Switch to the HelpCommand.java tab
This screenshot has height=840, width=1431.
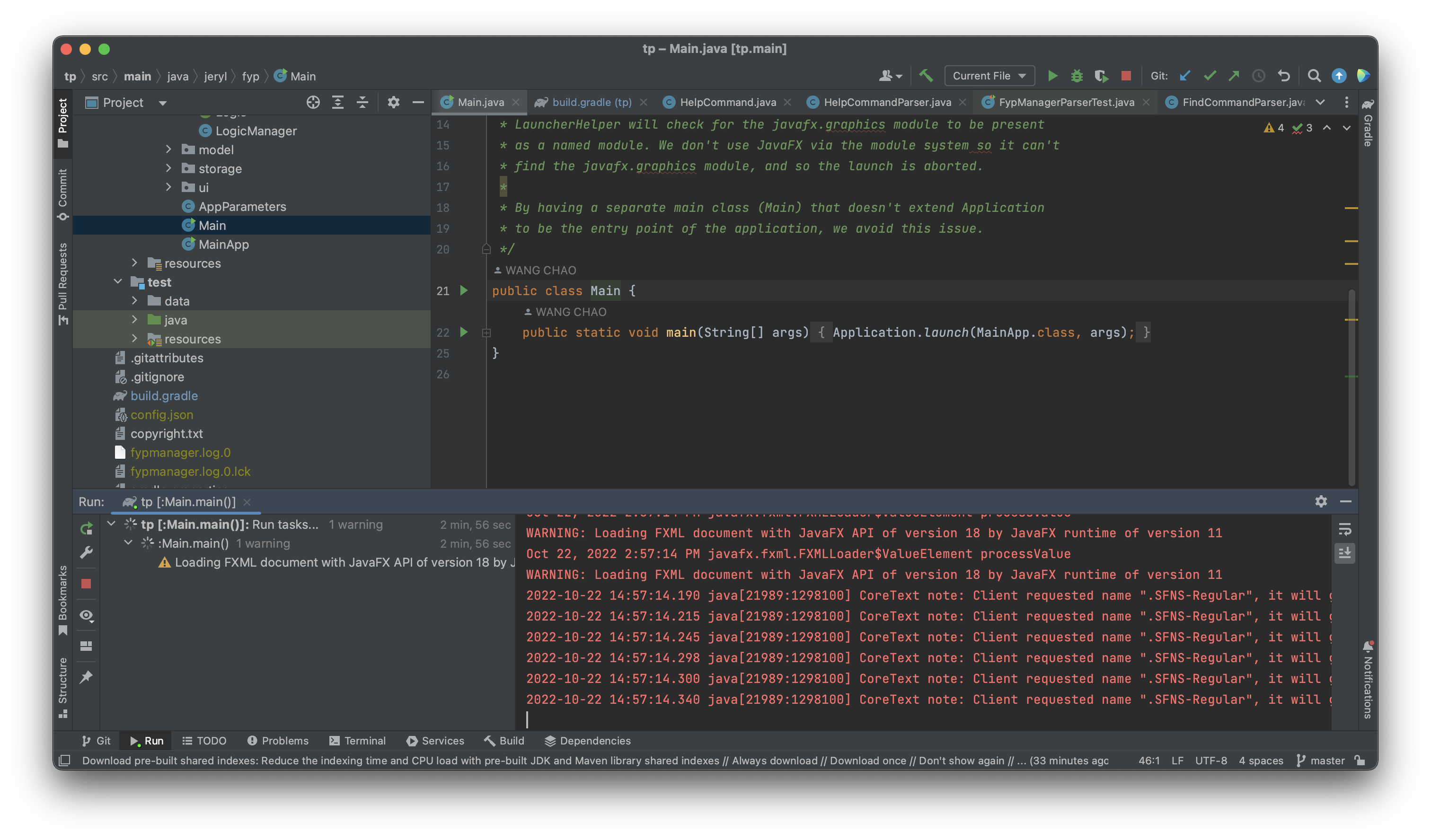(x=727, y=102)
